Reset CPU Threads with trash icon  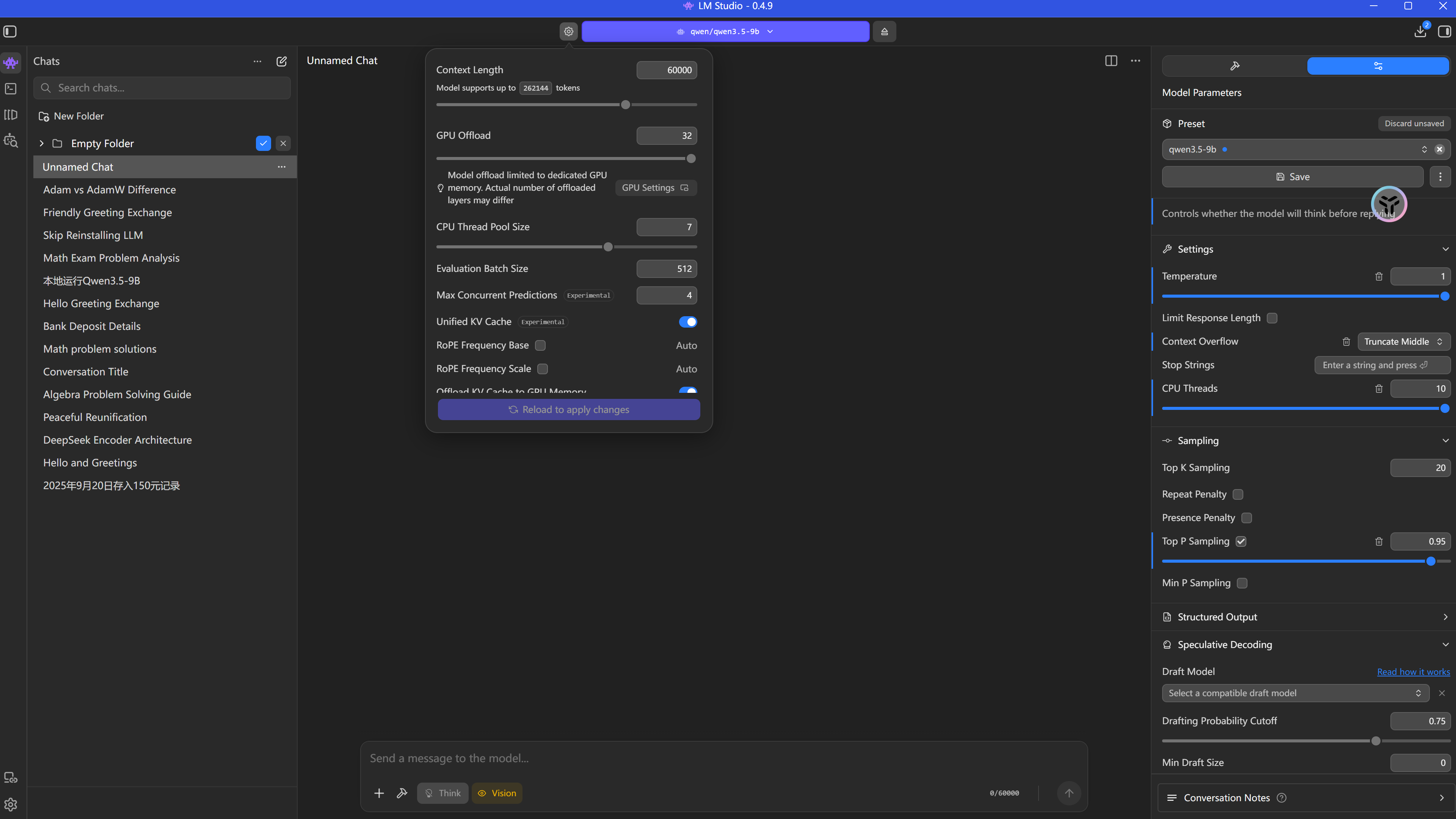(x=1379, y=389)
